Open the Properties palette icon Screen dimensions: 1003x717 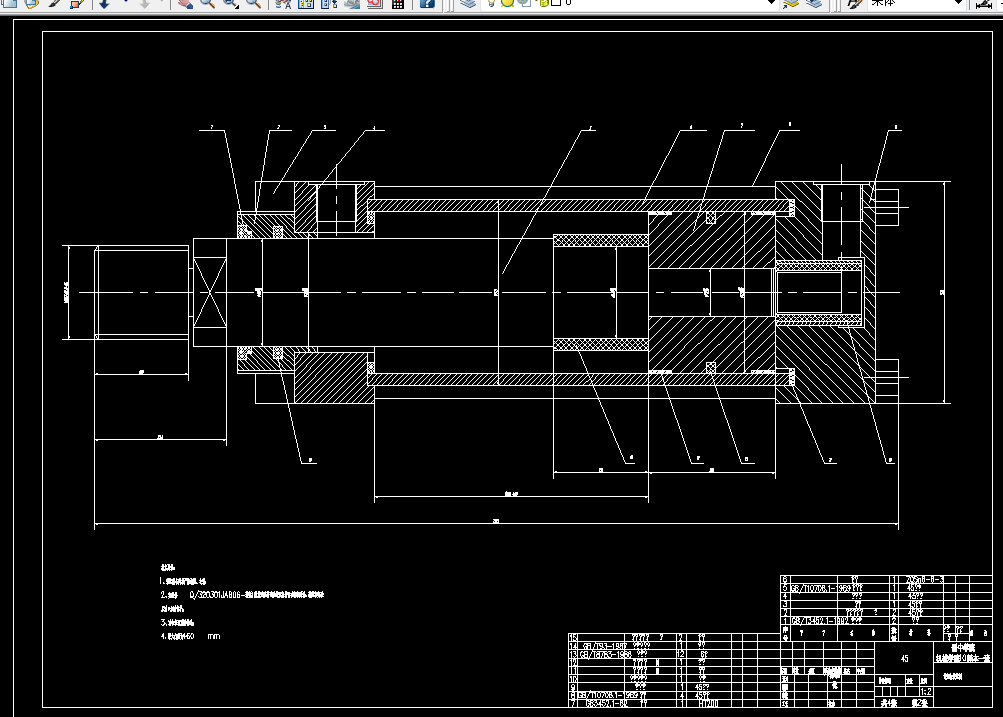(x=283, y=3)
